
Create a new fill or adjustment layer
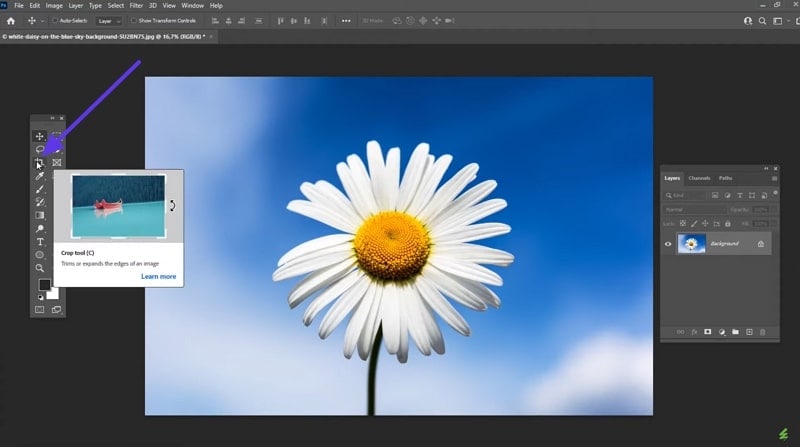click(x=721, y=332)
